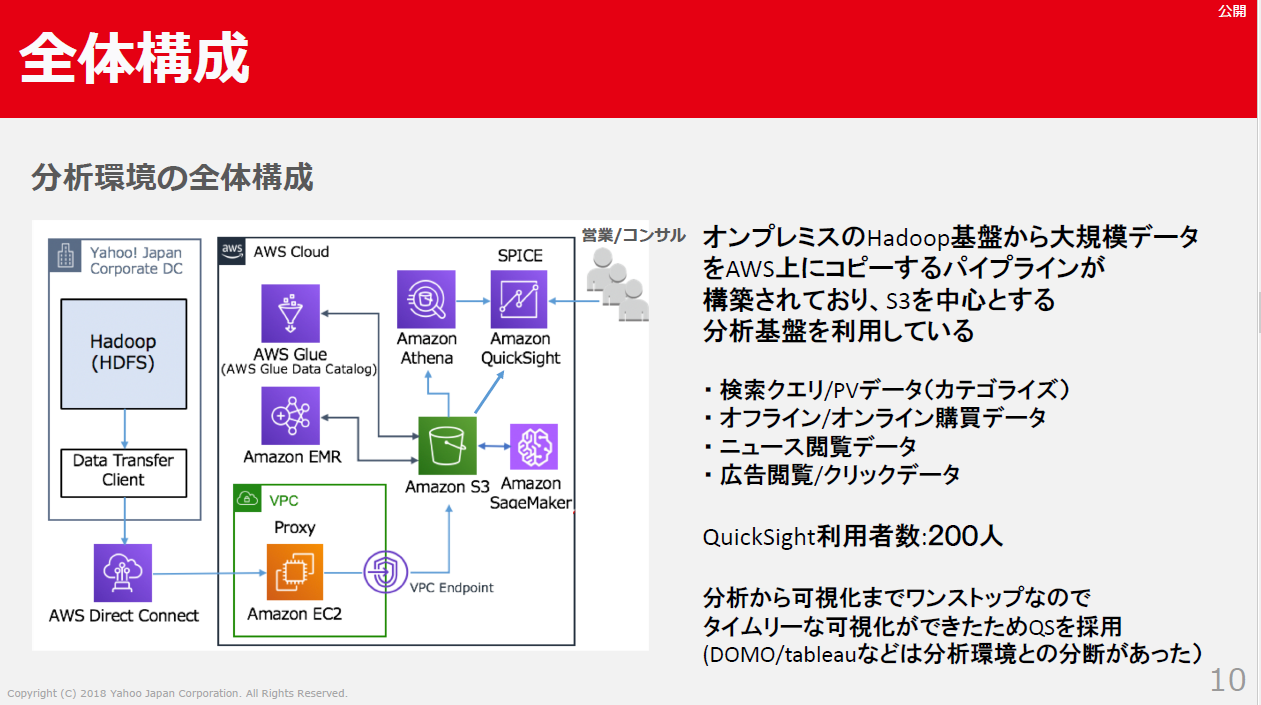Click the 営業/コンサル label
The width and height of the screenshot is (1261, 705).
(x=634, y=235)
